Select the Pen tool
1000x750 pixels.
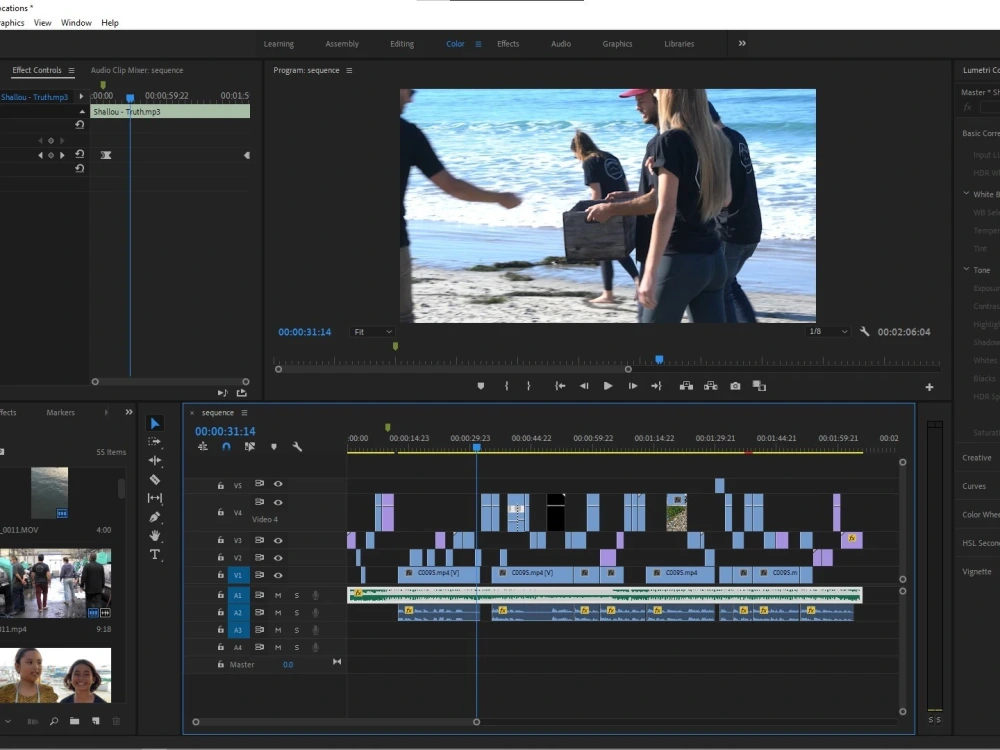154,517
